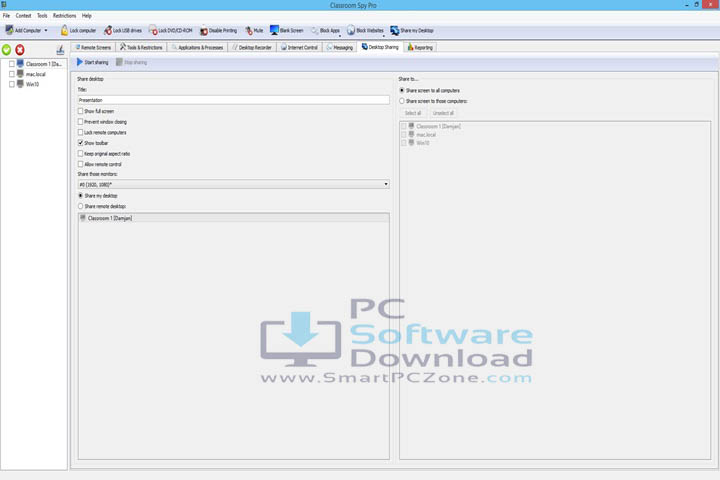Click the Share my Desktop icon
The width and height of the screenshot is (720, 480).
click(x=394, y=30)
